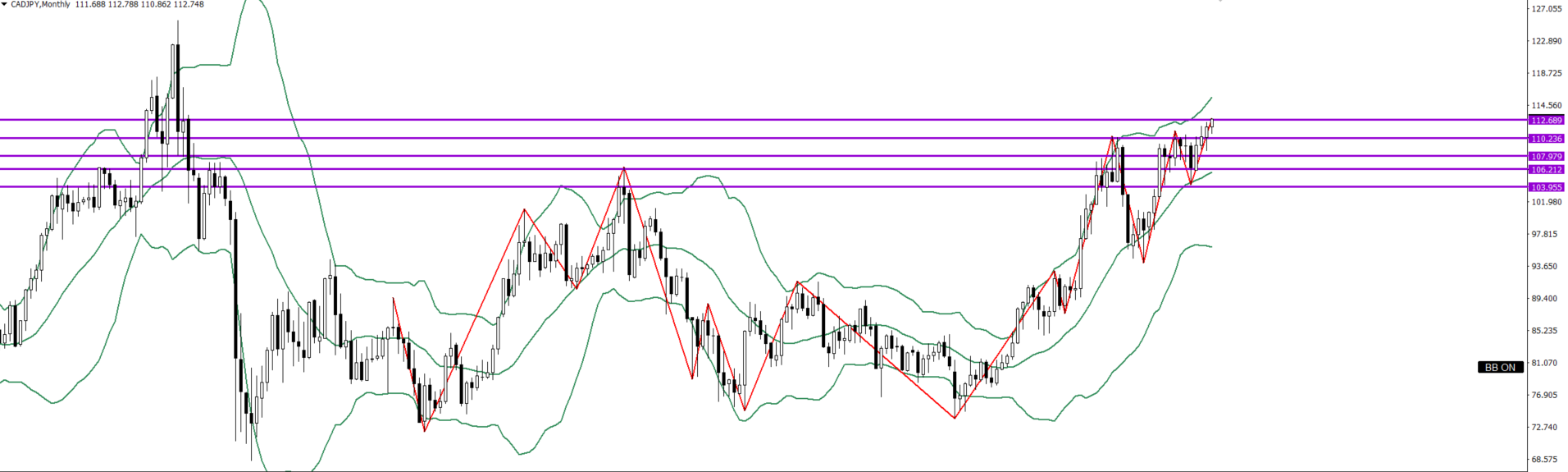Click the 93.650 value on price axis
The width and height of the screenshot is (1568, 472).
pyautogui.click(x=1547, y=266)
